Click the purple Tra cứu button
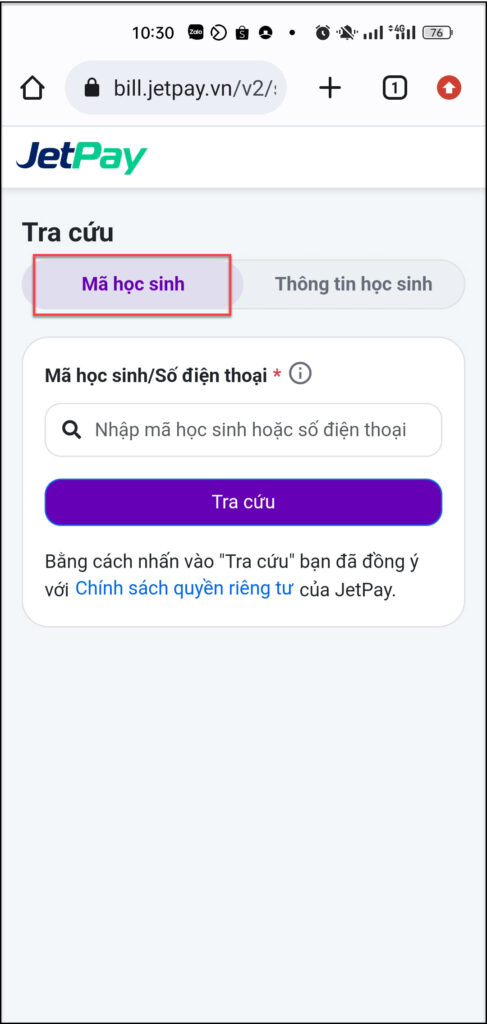This screenshot has height=1024, width=487. [x=244, y=502]
